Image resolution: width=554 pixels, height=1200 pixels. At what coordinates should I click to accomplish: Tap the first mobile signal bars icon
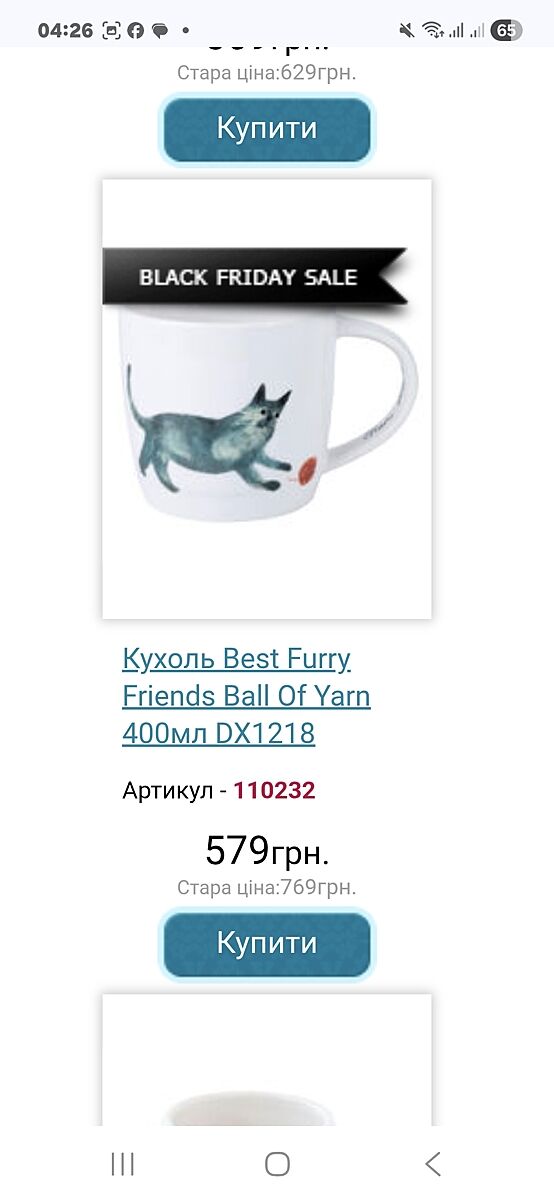(x=456, y=30)
